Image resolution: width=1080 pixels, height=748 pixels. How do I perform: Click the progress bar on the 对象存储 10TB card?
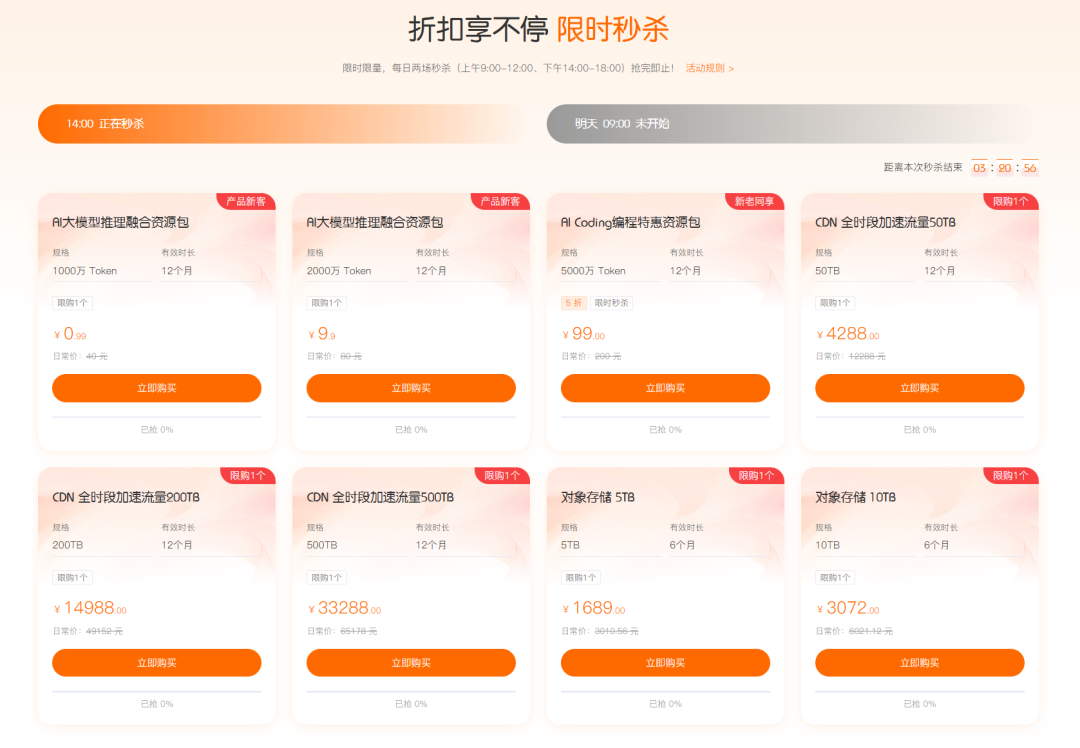point(920,692)
